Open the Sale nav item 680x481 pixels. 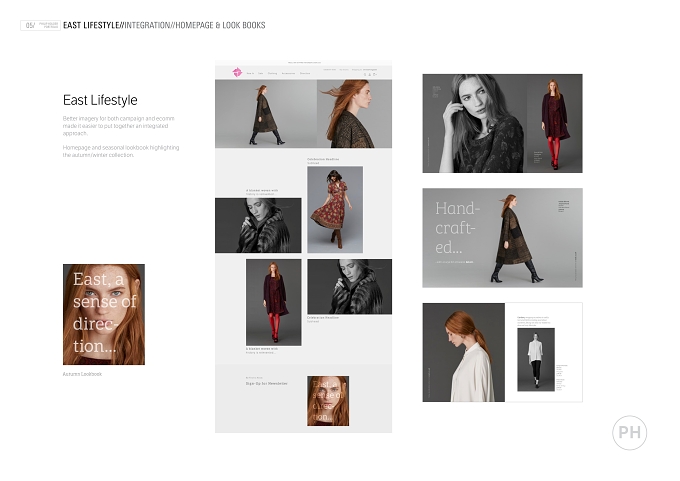click(261, 73)
